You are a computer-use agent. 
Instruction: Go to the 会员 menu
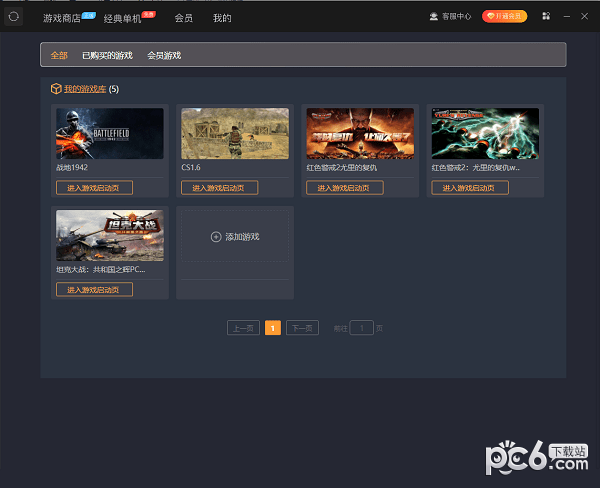pyautogui.click(x=184, y=18)
